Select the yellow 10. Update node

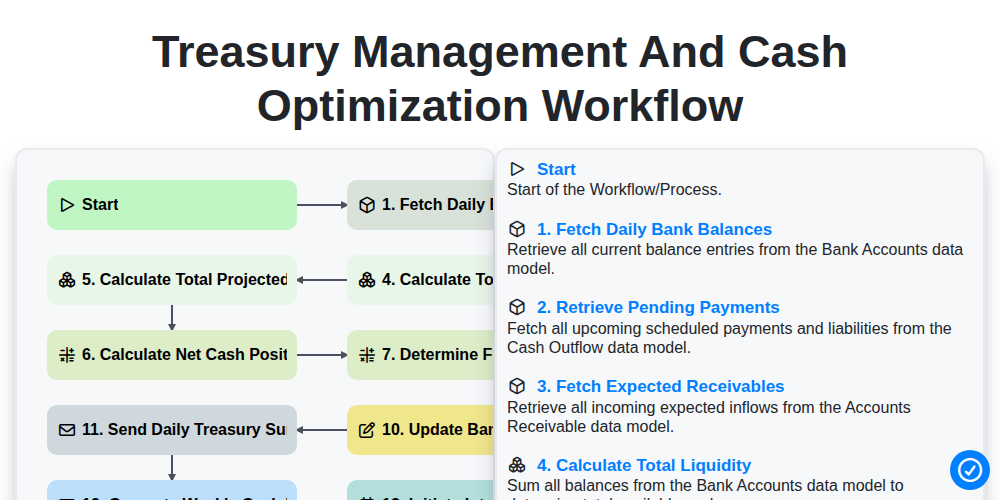[421, 430]
